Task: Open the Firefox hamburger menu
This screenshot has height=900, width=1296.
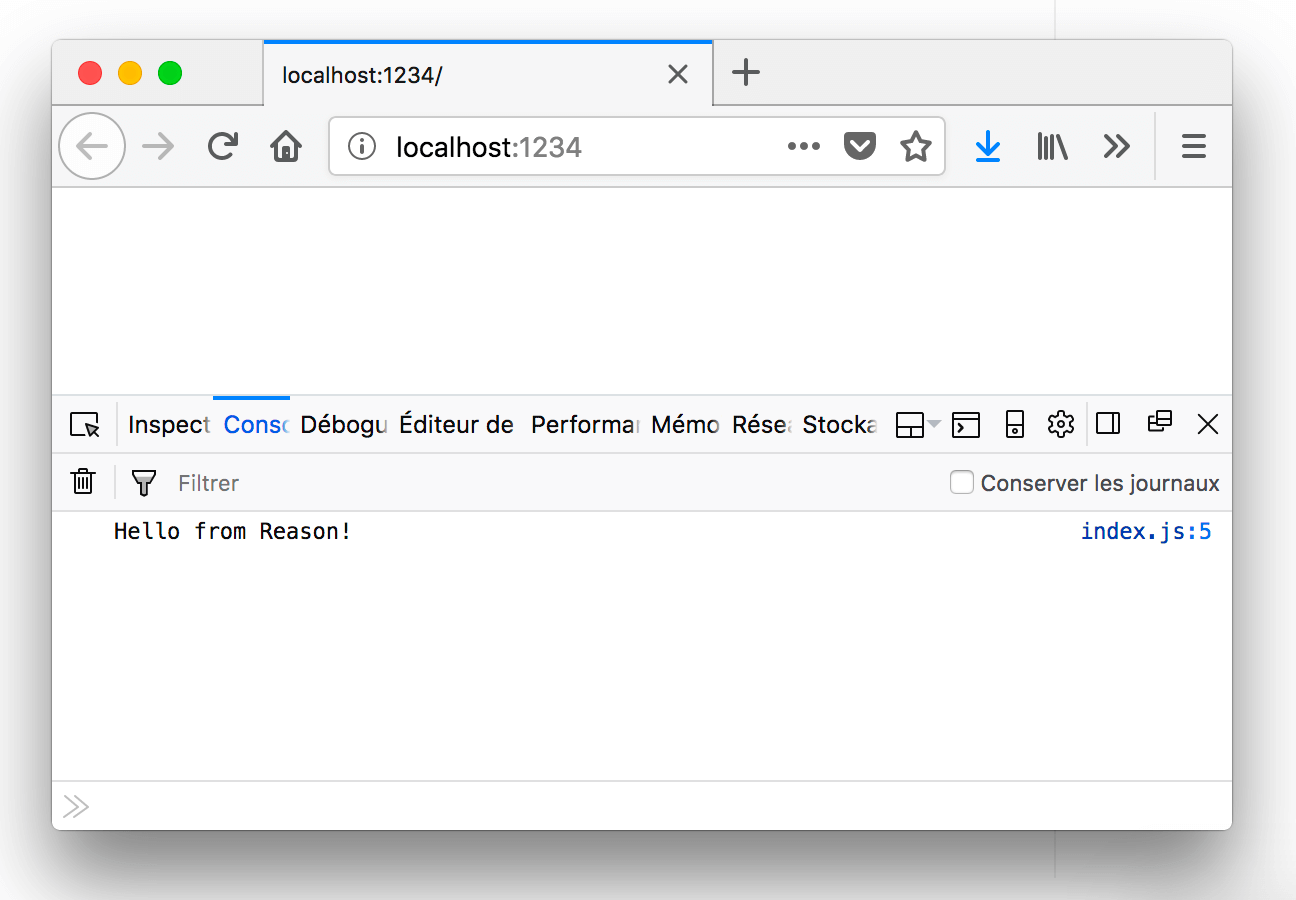Action: (x=1193, y=147)
